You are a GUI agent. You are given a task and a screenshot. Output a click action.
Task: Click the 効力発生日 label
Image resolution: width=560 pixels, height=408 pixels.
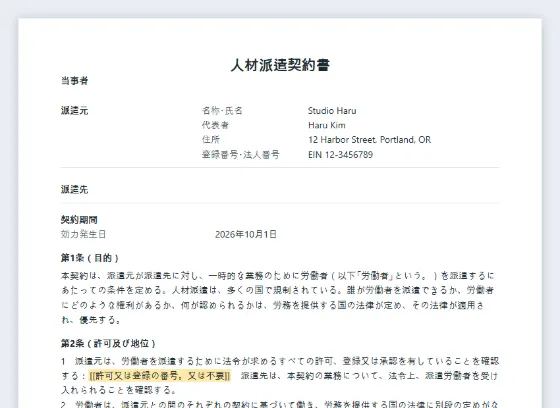[x=83, y=234]
